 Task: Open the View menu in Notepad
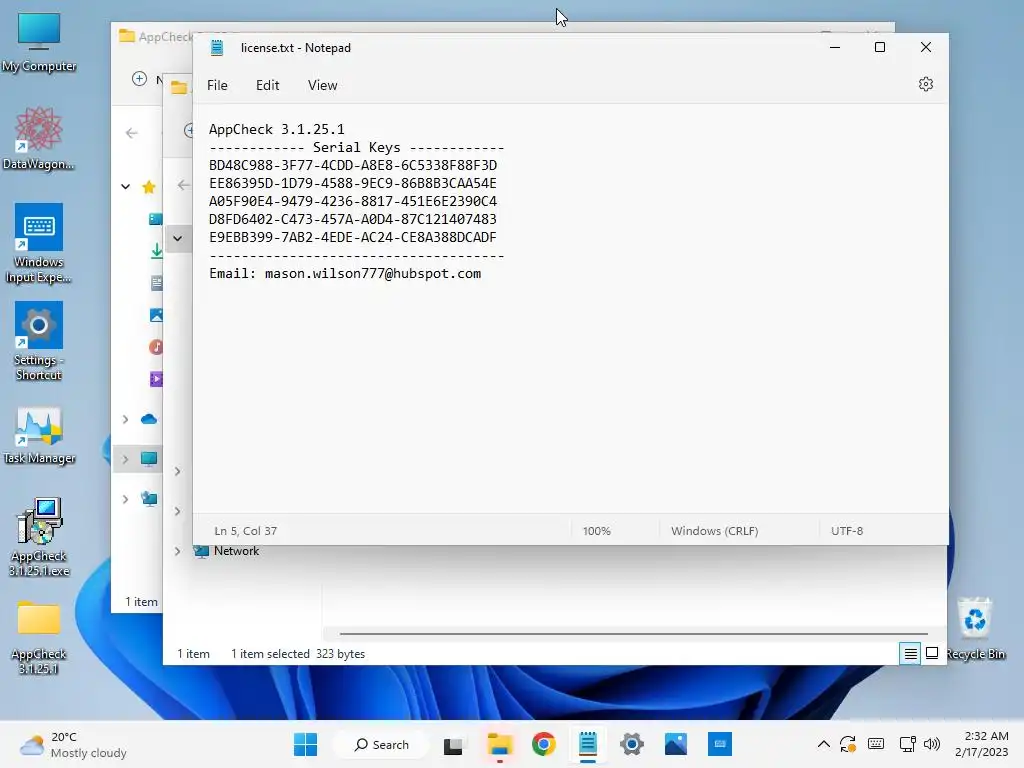point(323,85)
